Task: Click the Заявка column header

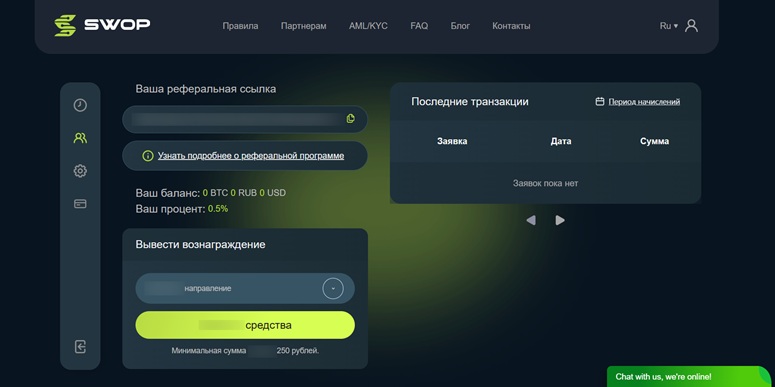Action: (x=452, y=141)
